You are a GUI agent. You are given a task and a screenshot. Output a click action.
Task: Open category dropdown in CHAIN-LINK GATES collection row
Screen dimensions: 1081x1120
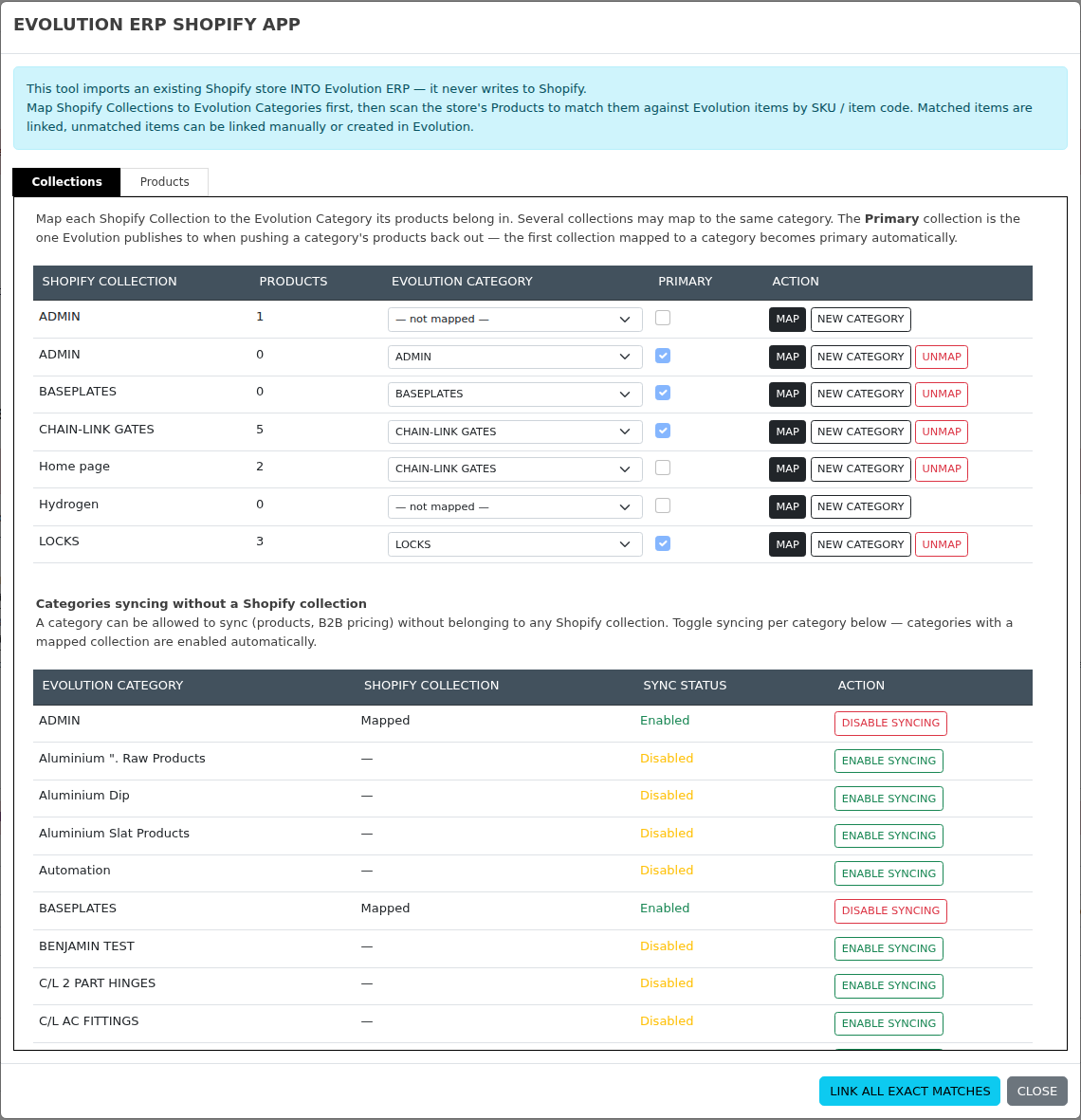515,431
